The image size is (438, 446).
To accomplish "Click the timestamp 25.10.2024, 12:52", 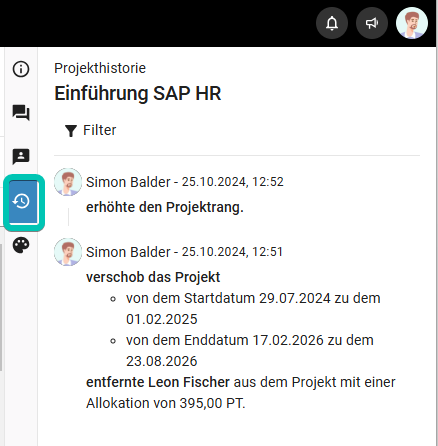I will click(x=233, y=182).
